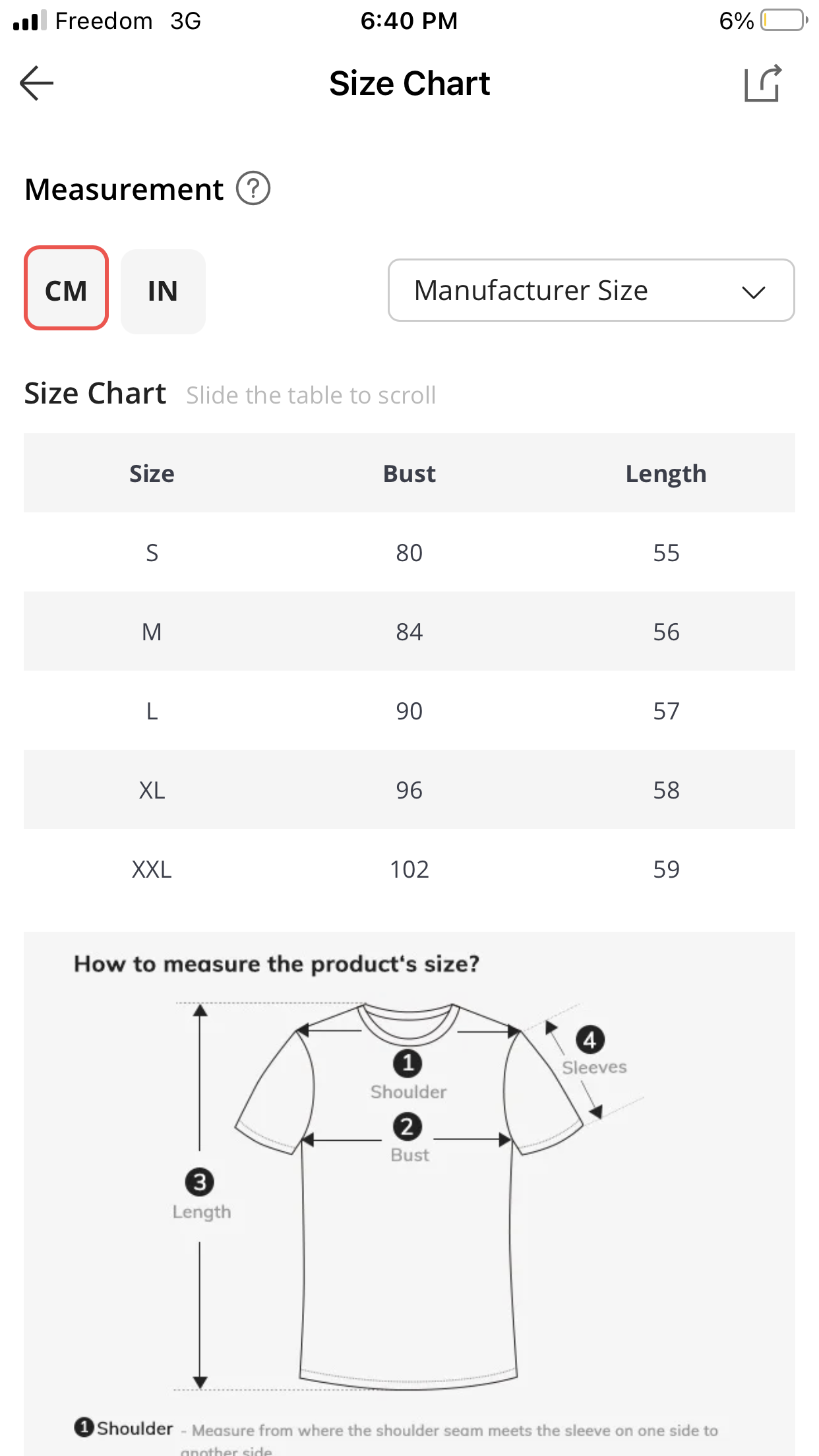Tap the XL bust value 96
The width and height of the screenshot is (819, 1456).
(409, 790)
